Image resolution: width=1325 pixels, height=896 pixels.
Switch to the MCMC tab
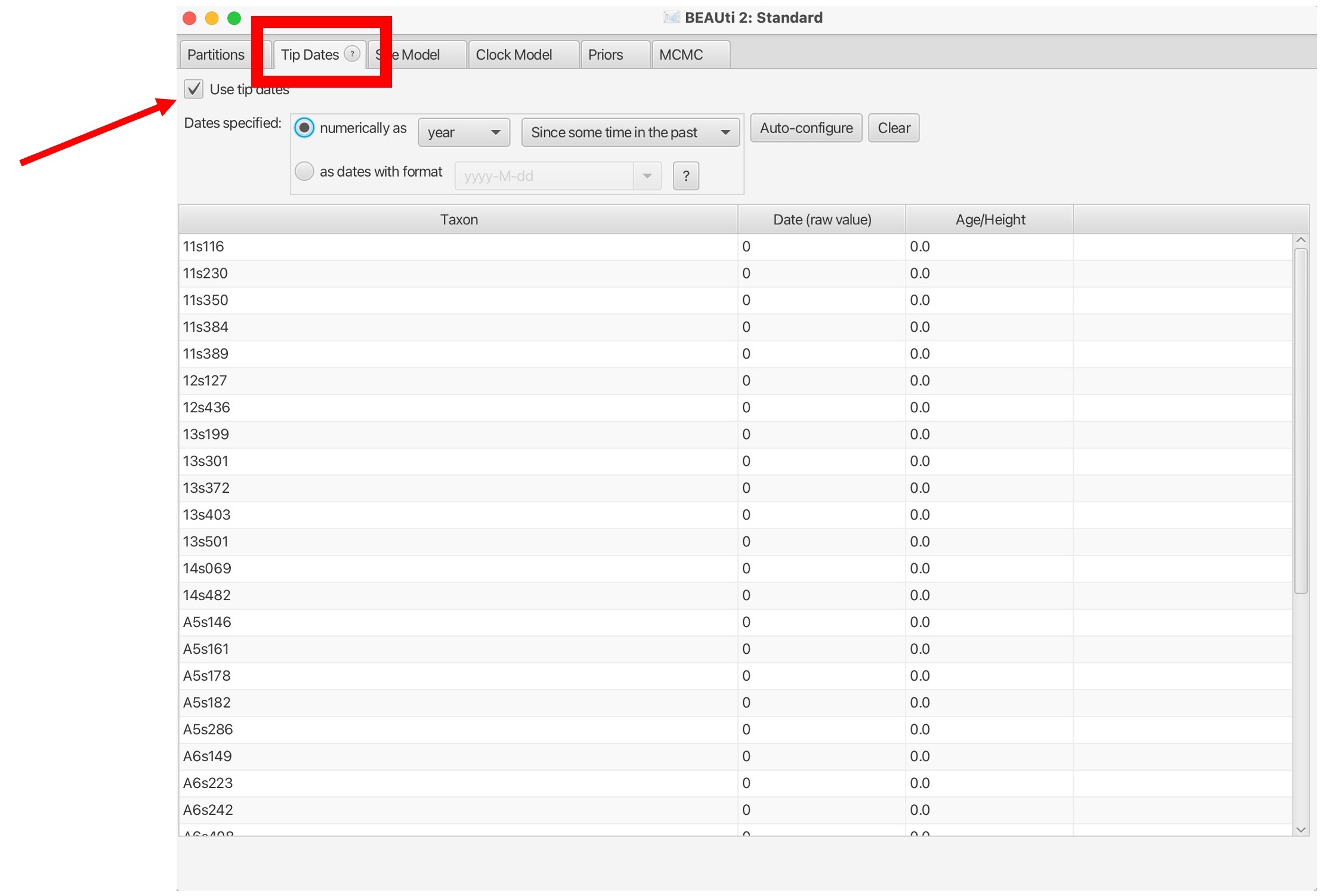click(690, 55)
